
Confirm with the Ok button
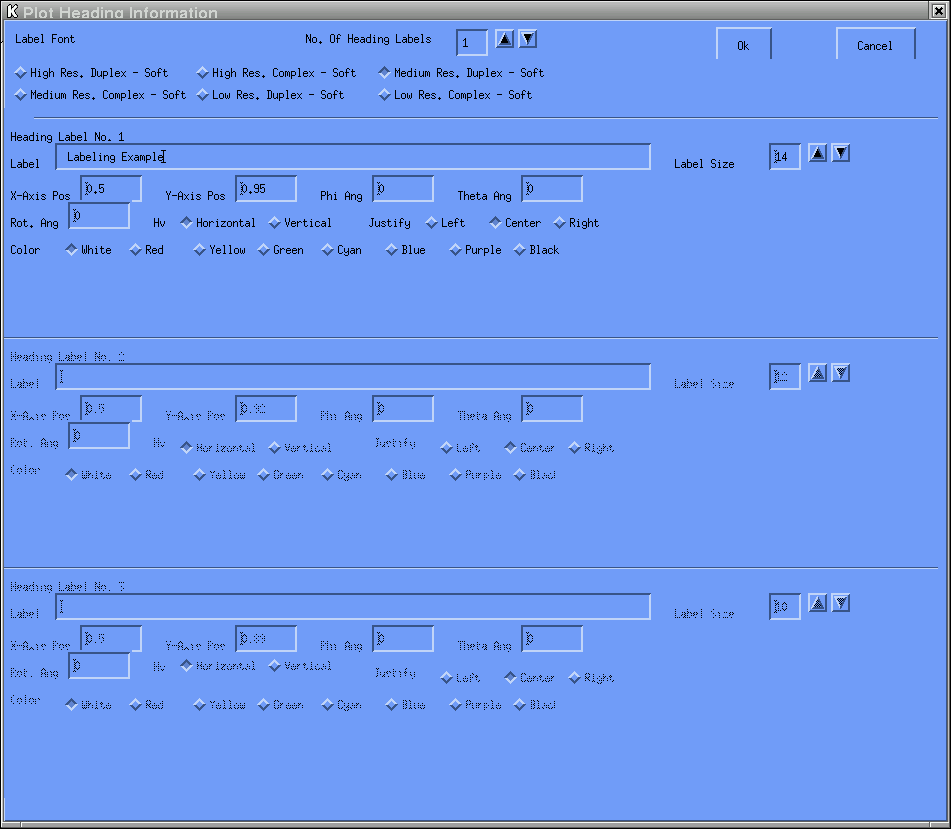tap(744, 44)
